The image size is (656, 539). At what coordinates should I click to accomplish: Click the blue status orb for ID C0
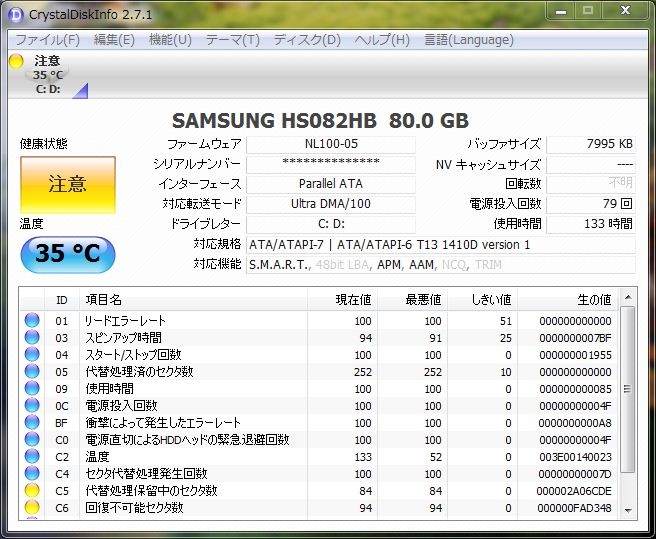(x=32, y=439)
